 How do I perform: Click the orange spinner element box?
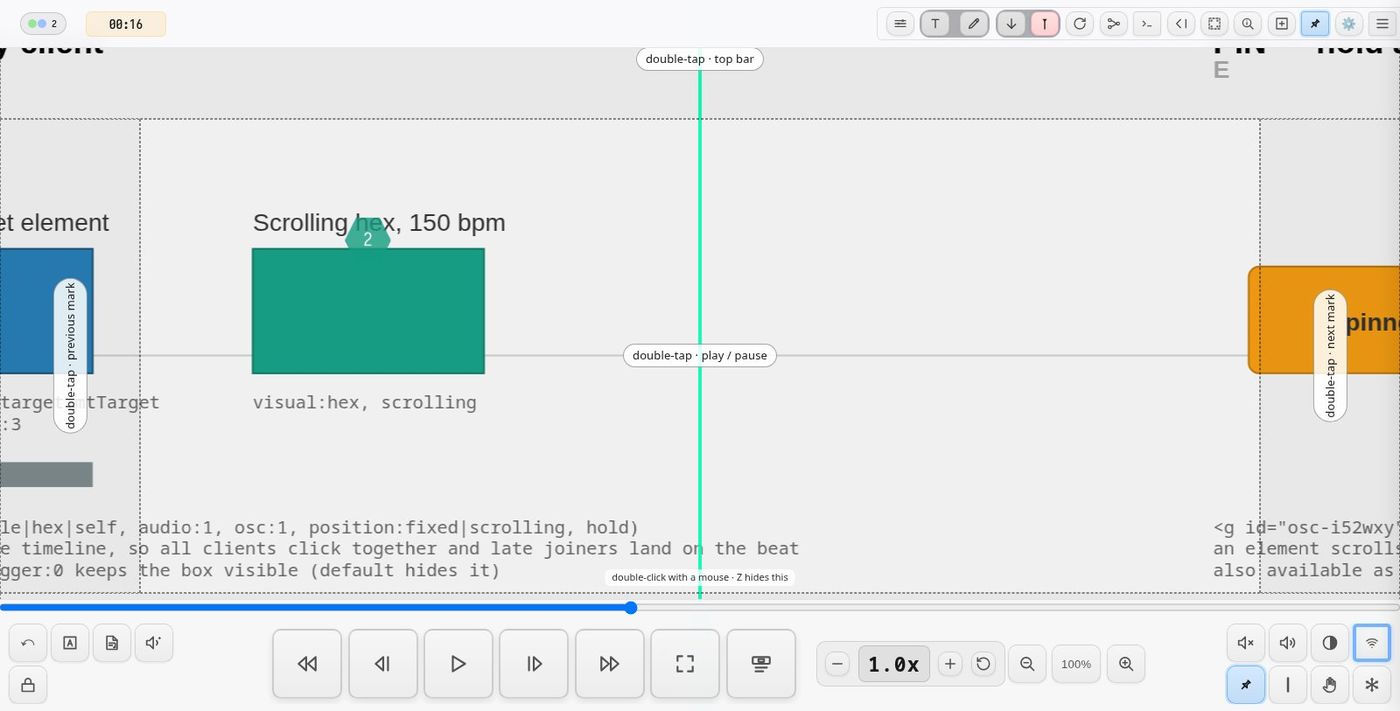[x=1324, y=320]
